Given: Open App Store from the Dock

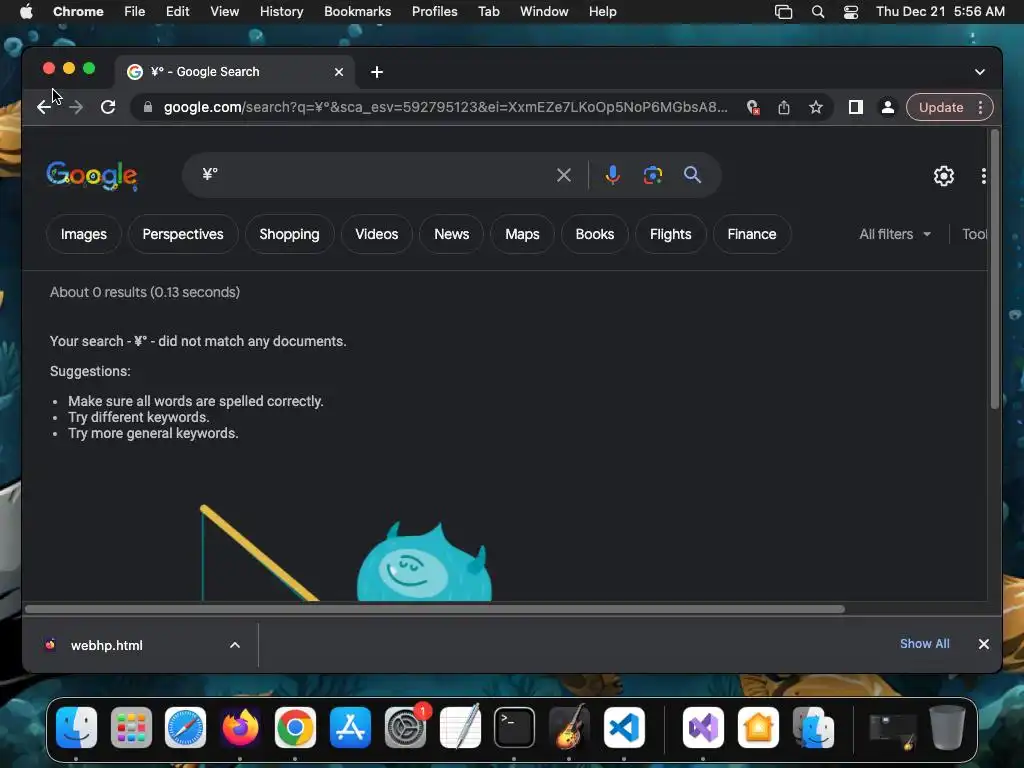Looking at the screenshot, I should [350, 728].
